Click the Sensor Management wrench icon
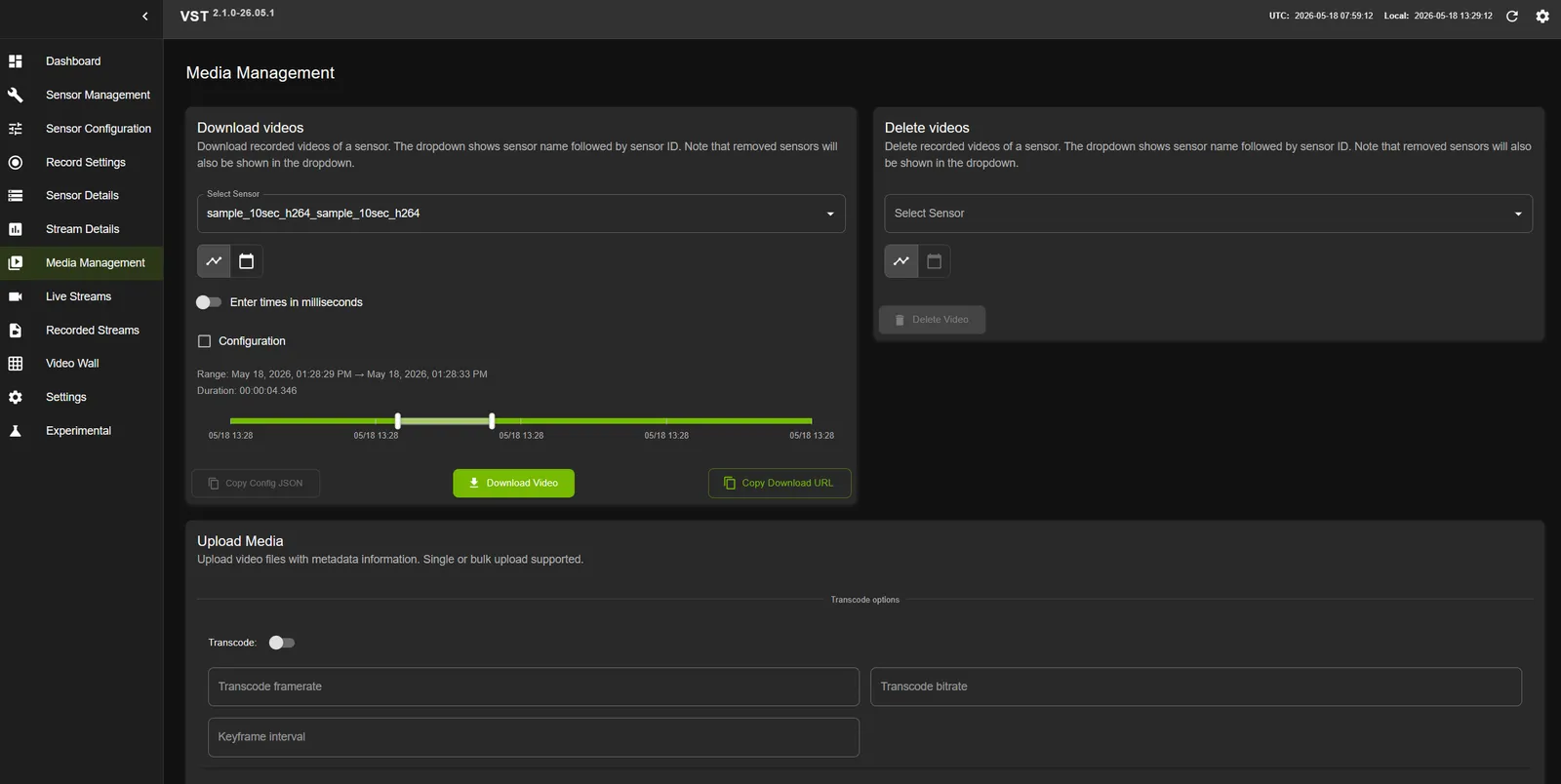This screenshot has height=784, width=1561. pos(16,95)
